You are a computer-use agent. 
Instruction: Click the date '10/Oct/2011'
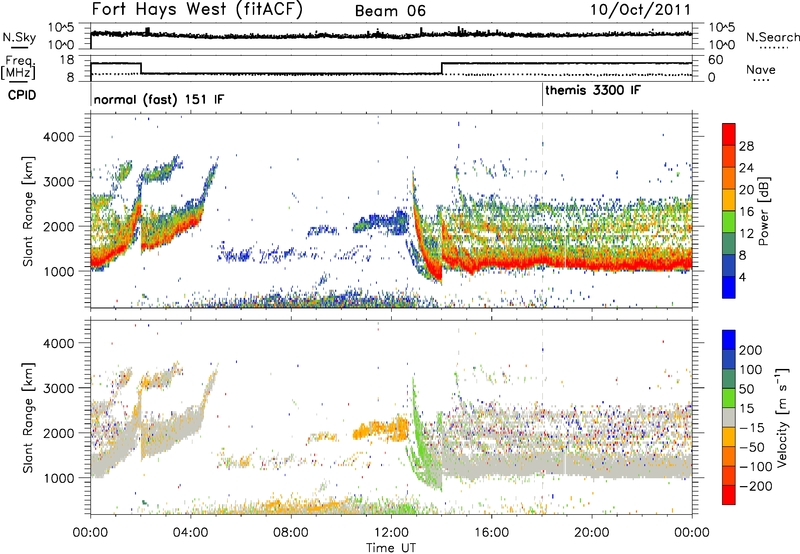pyautogui.click(x=640, y=10)
